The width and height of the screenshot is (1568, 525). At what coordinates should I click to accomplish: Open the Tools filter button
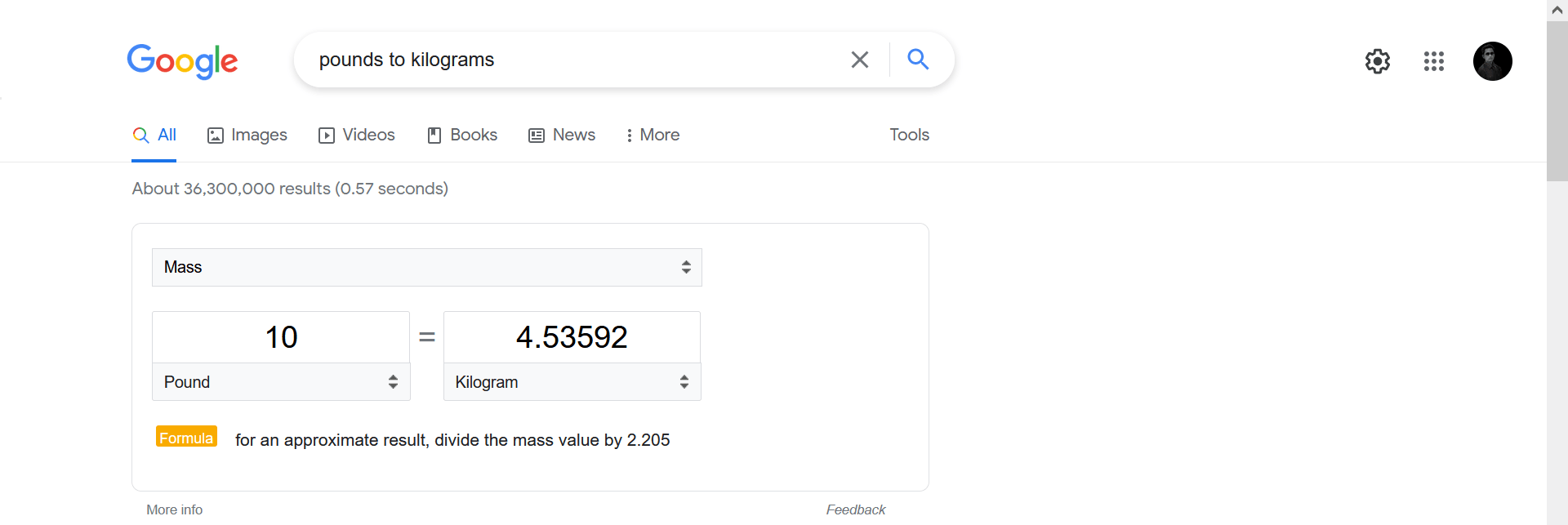[909, 135]
